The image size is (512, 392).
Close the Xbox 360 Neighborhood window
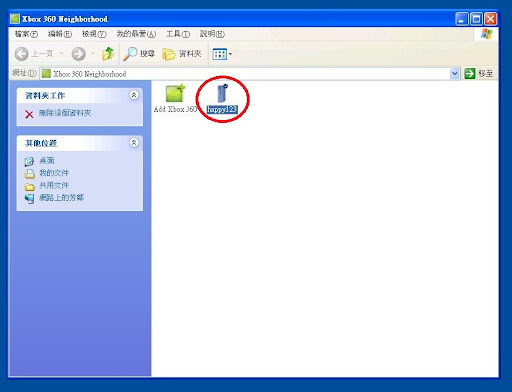(x=491, y=19)
